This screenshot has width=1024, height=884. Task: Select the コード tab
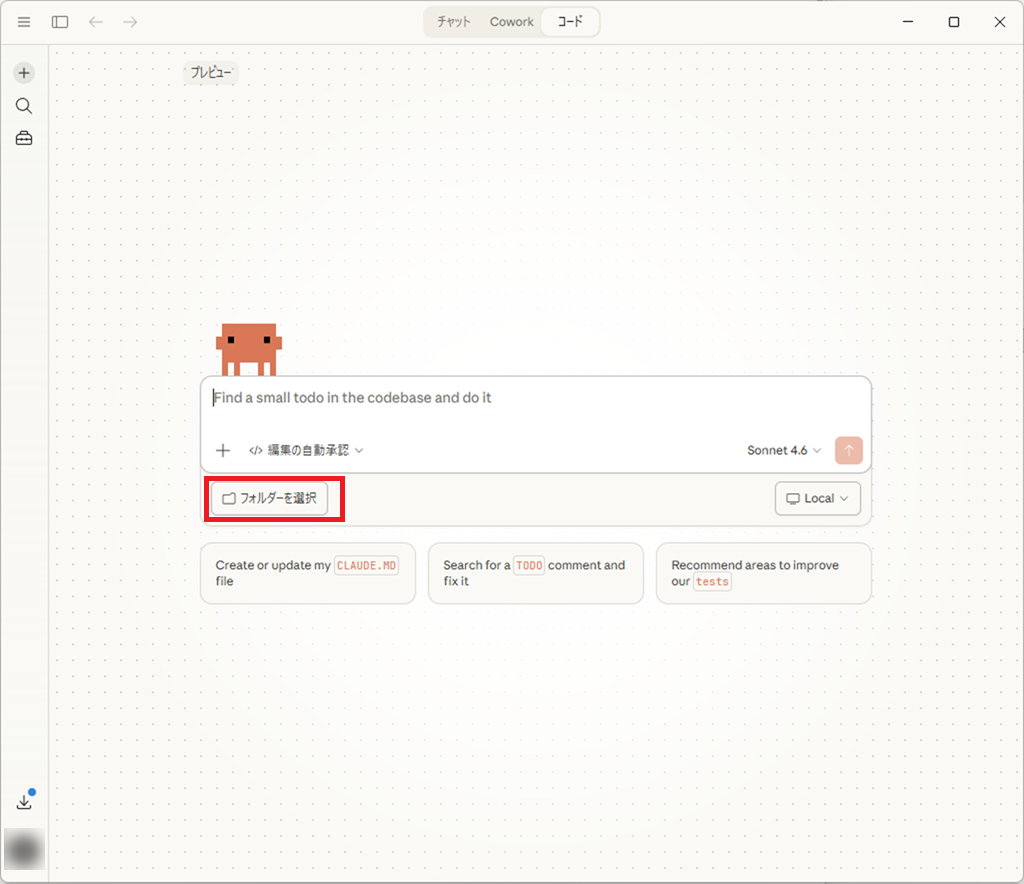point(570,22)
